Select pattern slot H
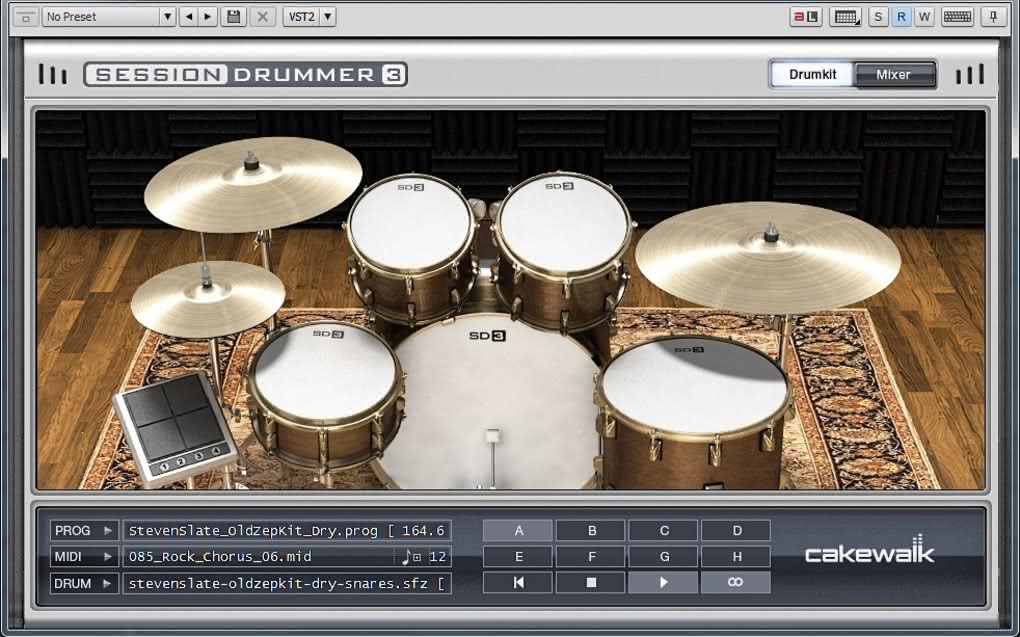This screenshot has width=1020, height=637. [735, 556]
